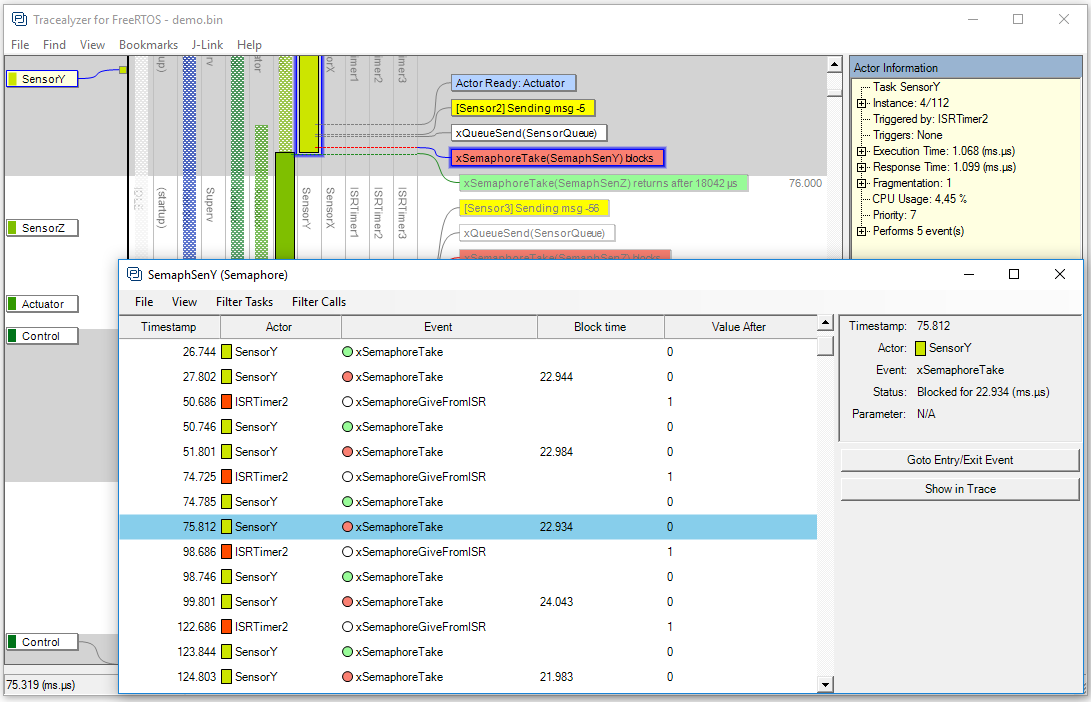1091x702 pixels.
Task: Click the xQueueSend(SensorQueue) event below Sensor2 message
Action: coord(529,133)
